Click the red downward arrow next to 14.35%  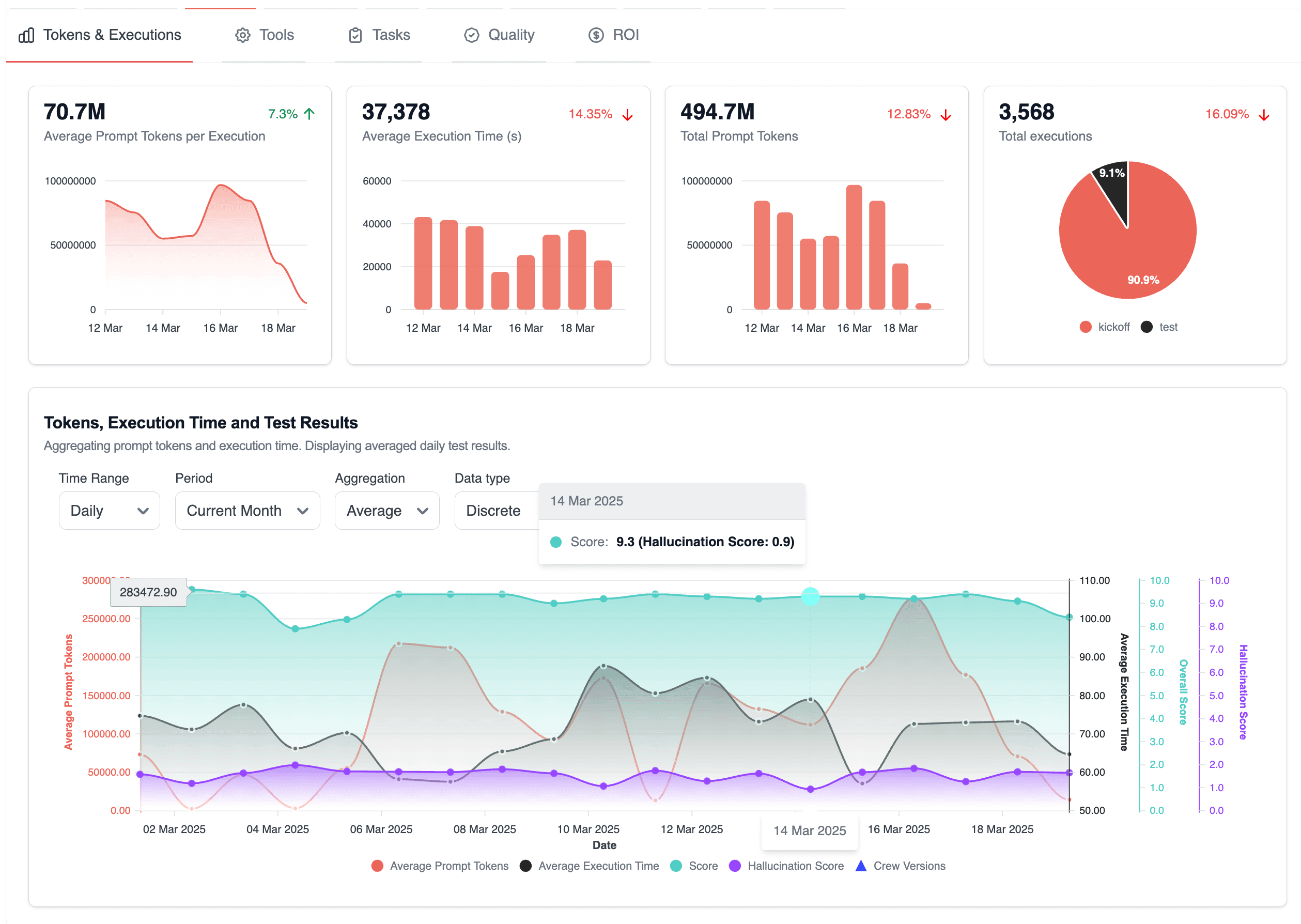[x=626, y=114]
